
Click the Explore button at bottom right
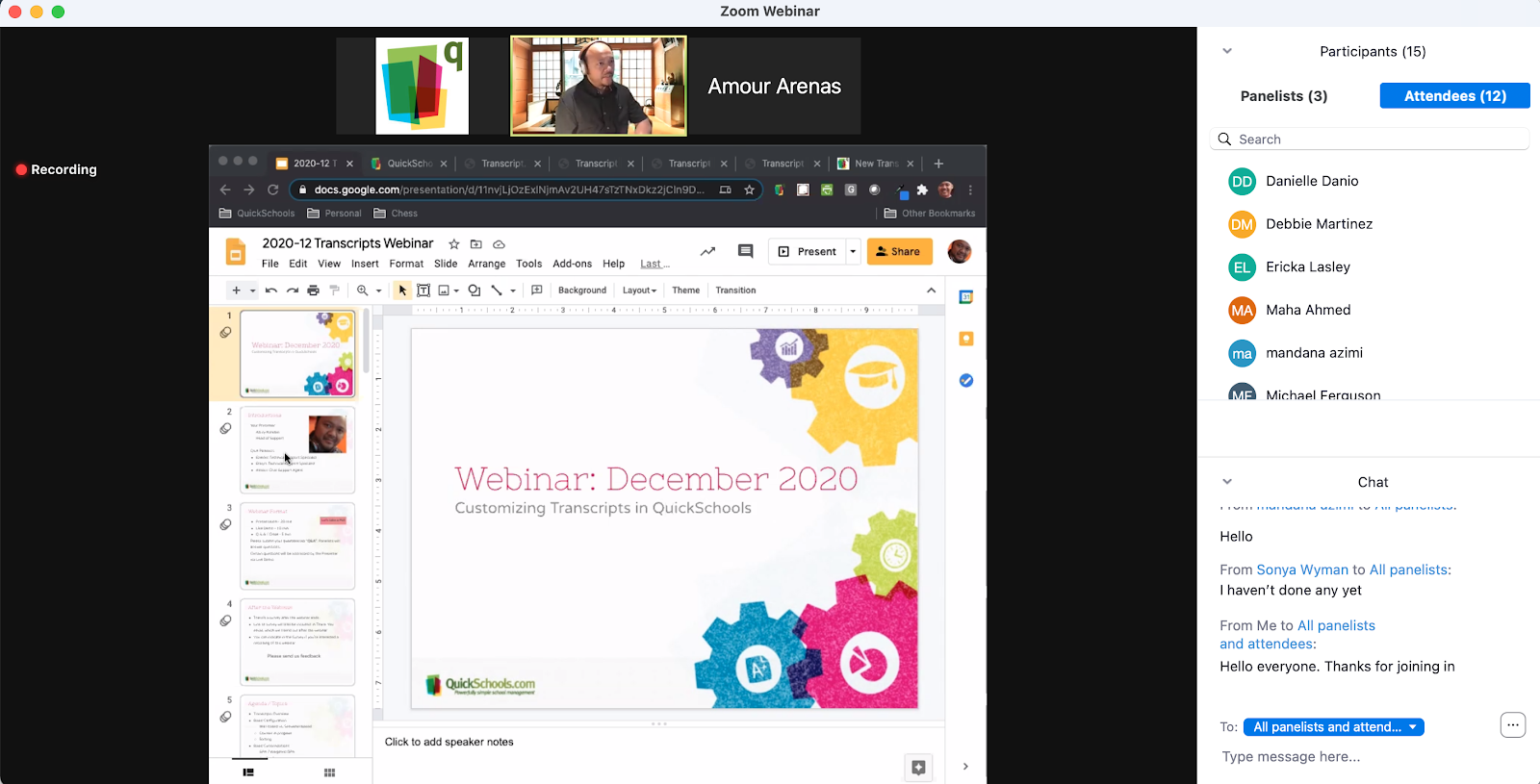[x=918, y=768]
